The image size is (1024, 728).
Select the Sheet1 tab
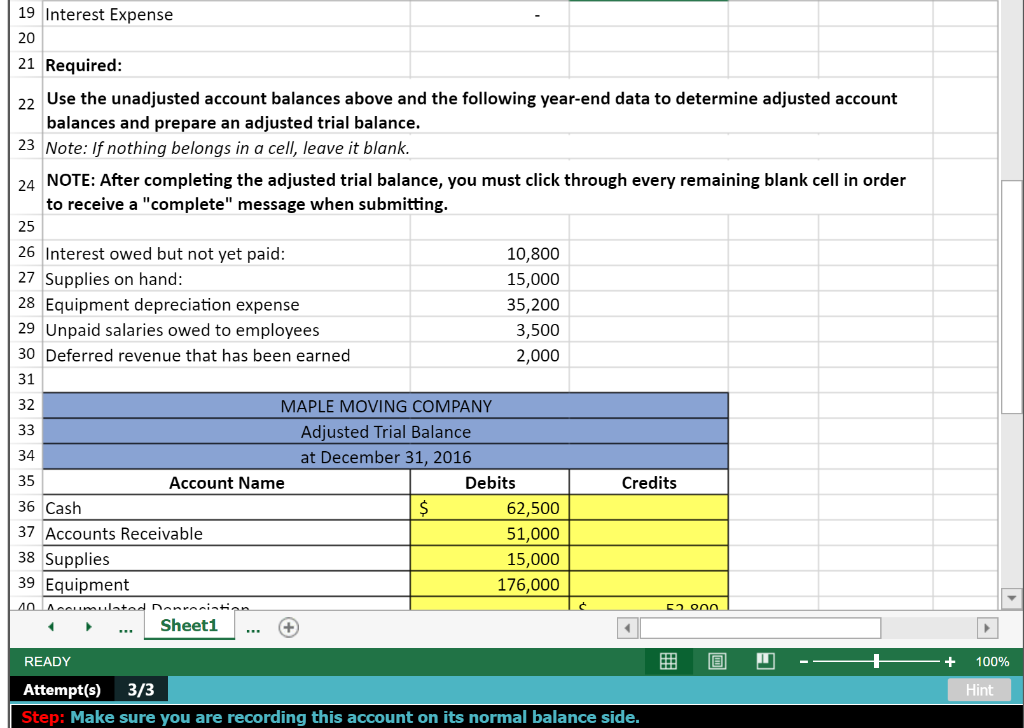(x=189, y=625)
